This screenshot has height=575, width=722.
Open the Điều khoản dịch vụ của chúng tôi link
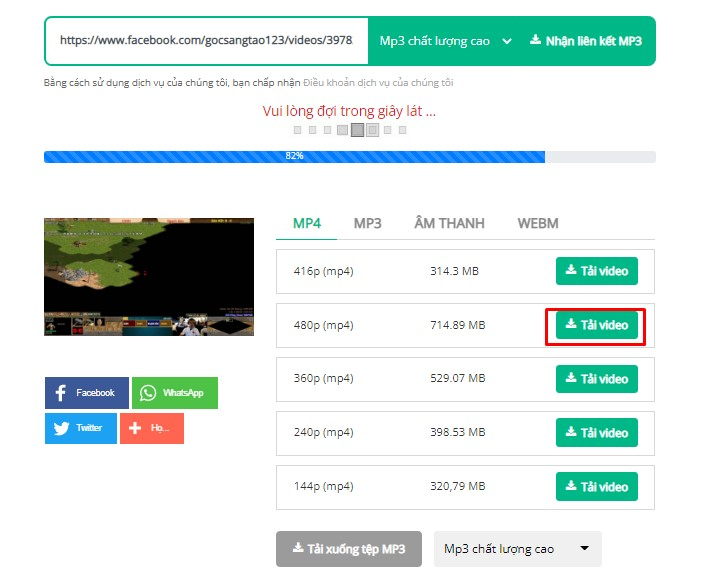378,82
